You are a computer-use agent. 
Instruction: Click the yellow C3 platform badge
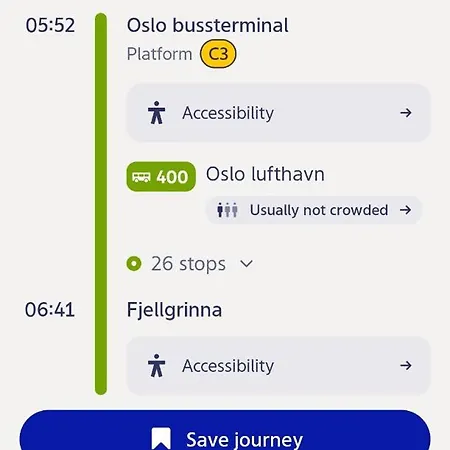click(218, 54)
